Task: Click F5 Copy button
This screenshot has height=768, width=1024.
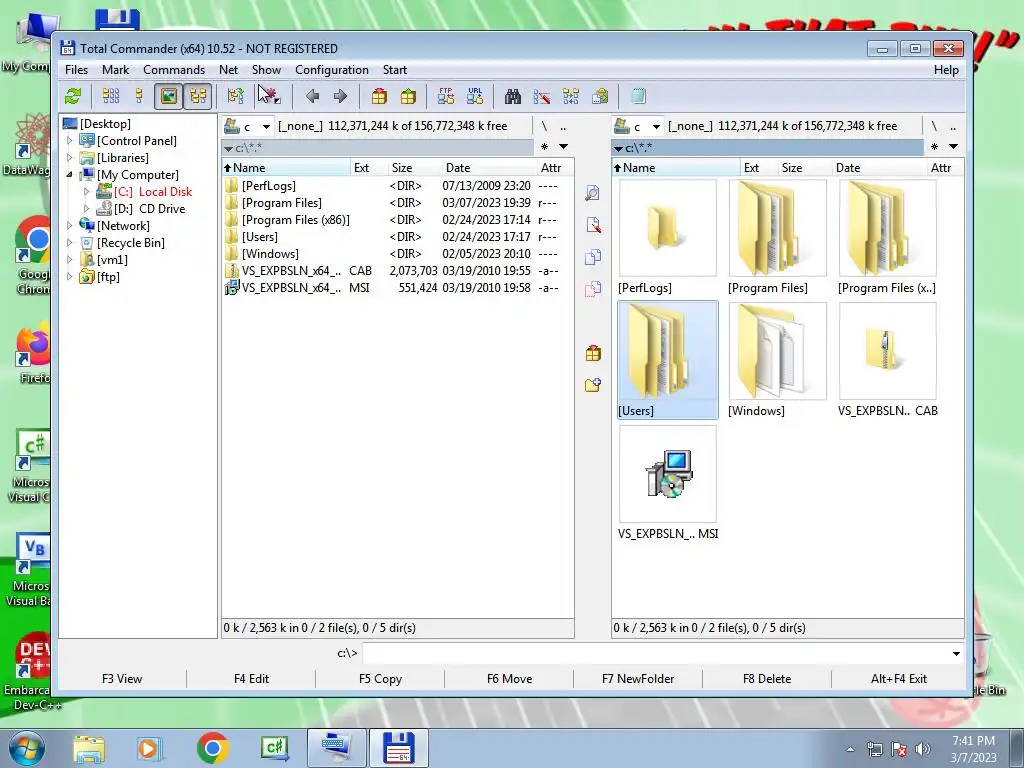Action: 380,679
